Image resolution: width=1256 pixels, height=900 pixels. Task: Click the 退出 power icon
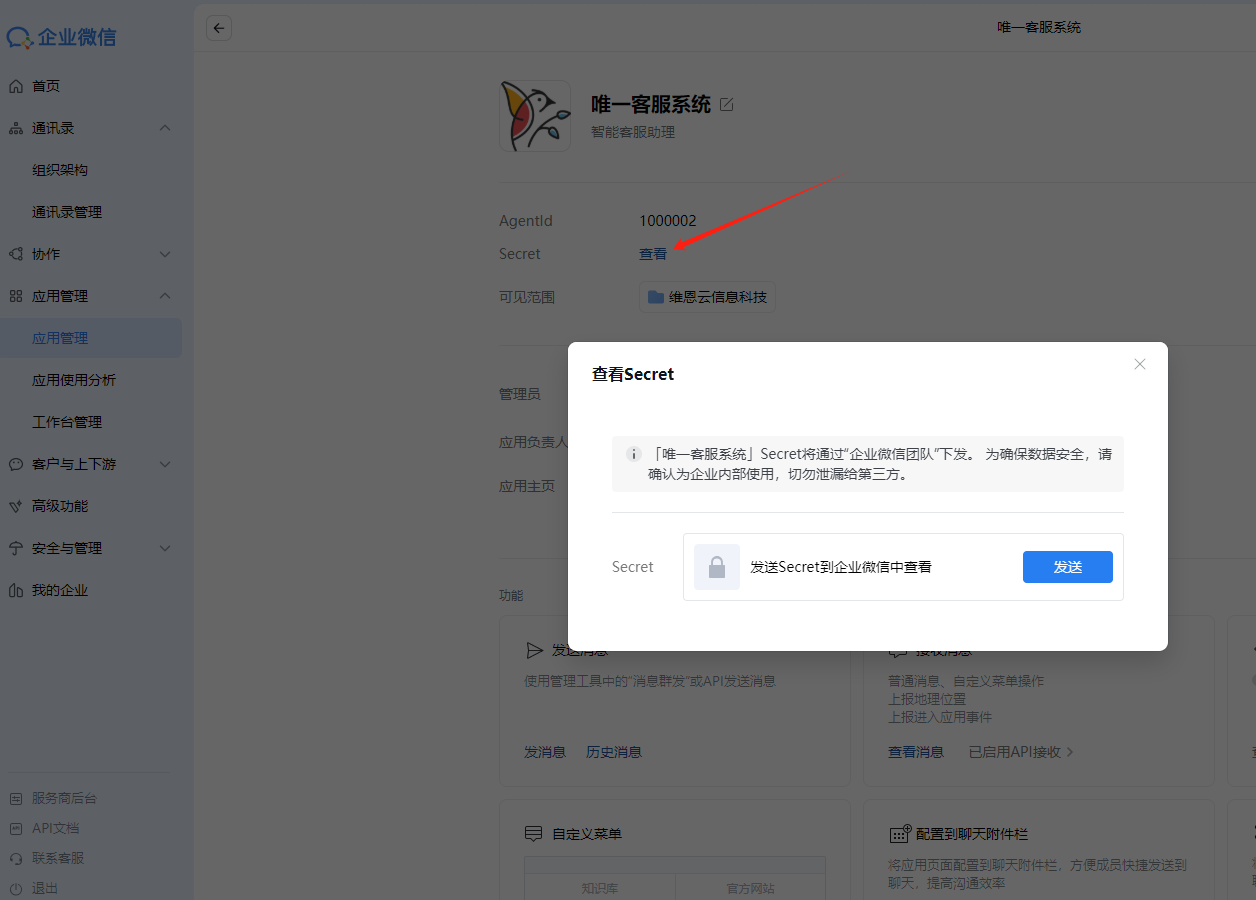[x=16, y=888]
